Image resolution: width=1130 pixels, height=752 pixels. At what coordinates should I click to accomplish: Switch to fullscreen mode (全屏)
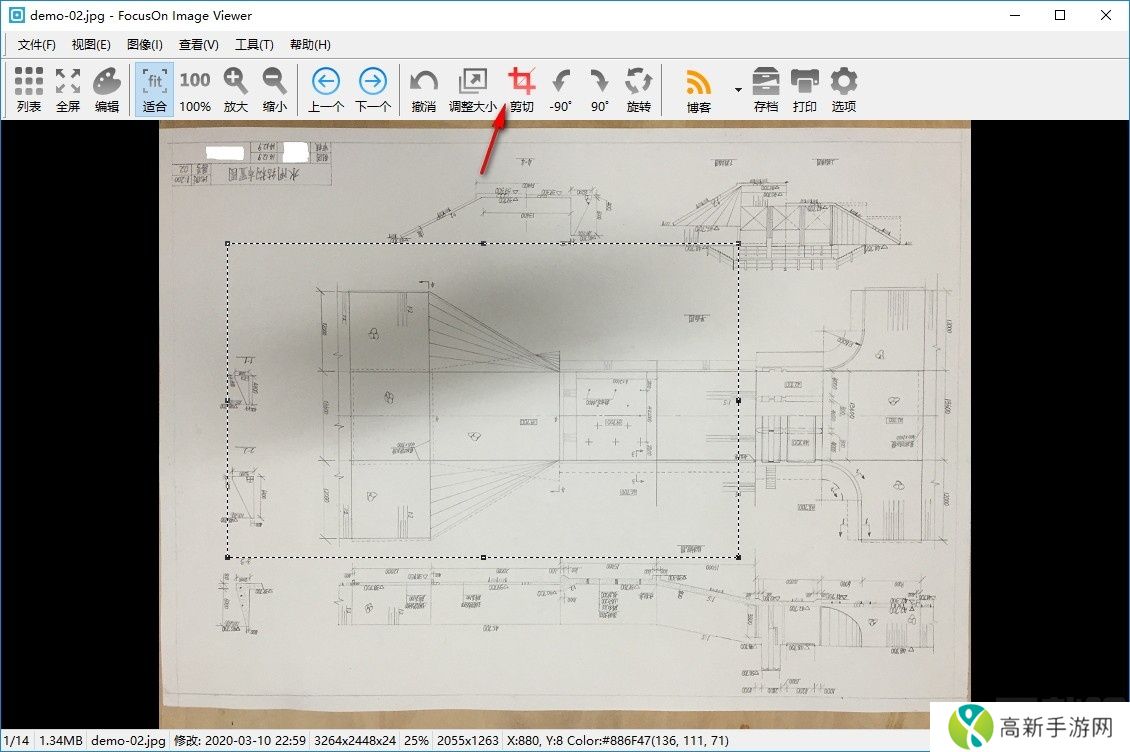(x=68, y=89)
